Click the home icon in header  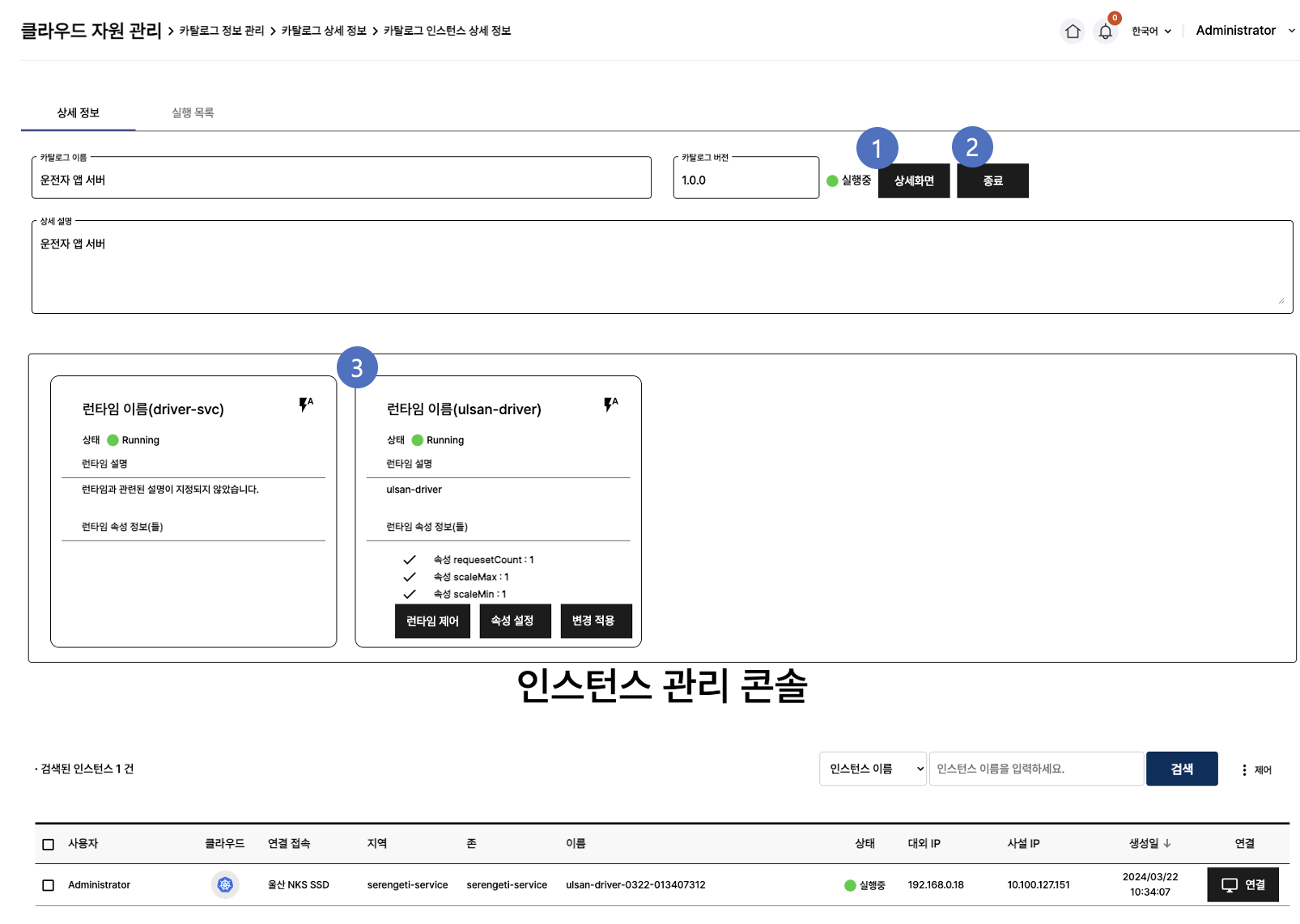1073,32
